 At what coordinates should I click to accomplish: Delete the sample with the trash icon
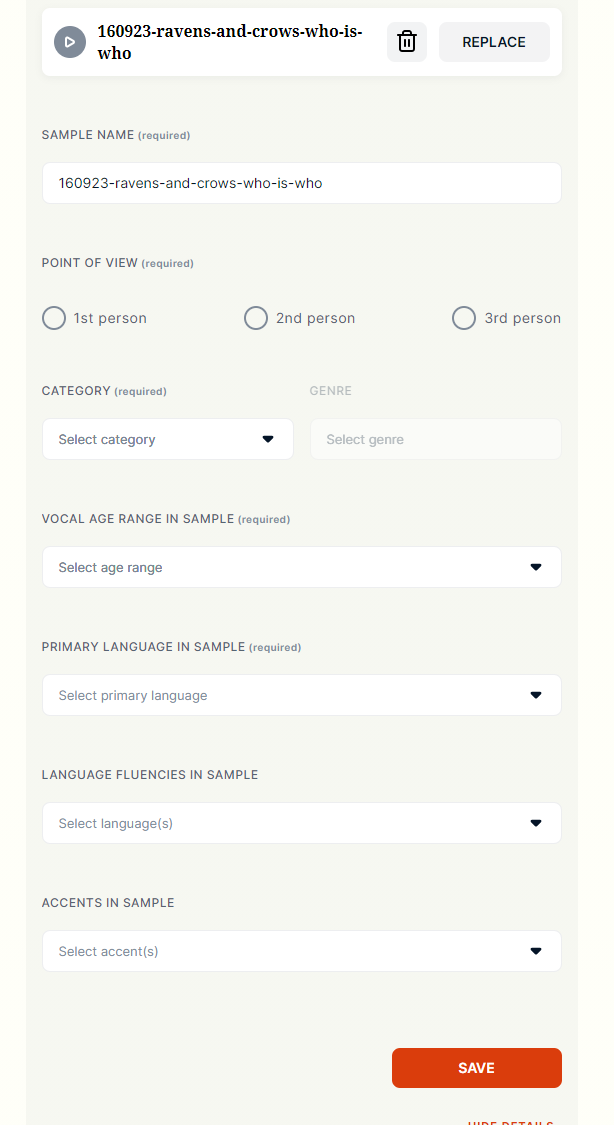click(407, 42)
